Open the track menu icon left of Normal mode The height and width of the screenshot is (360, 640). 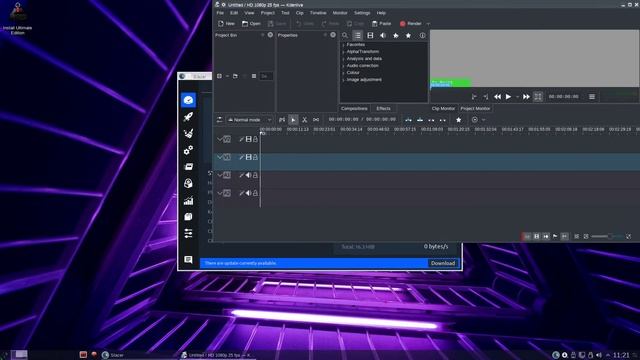[x=220, y=120]
